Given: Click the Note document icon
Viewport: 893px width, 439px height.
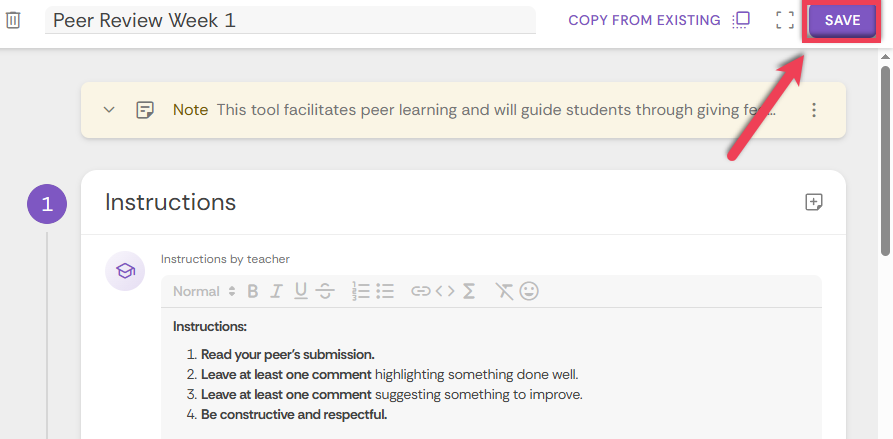Looking at the screenshot, I should click(x=145, y=110).
